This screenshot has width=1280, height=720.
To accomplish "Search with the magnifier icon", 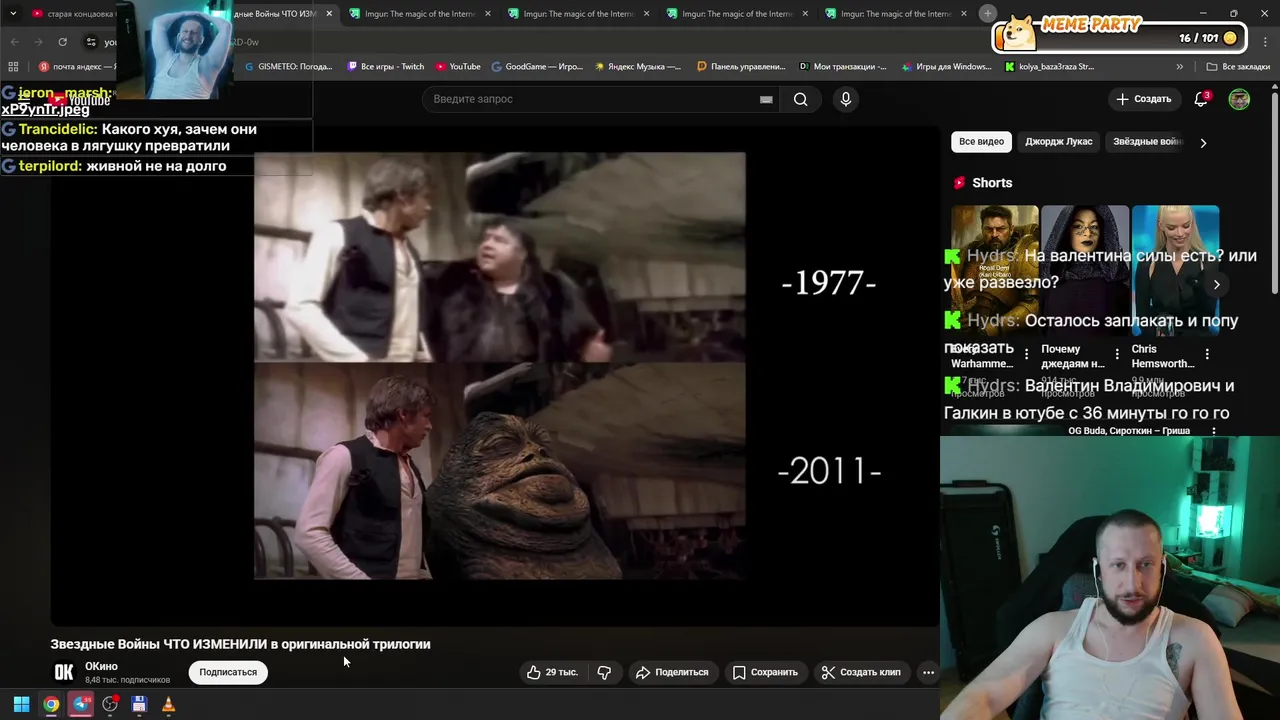I will [x=800, y=99].
